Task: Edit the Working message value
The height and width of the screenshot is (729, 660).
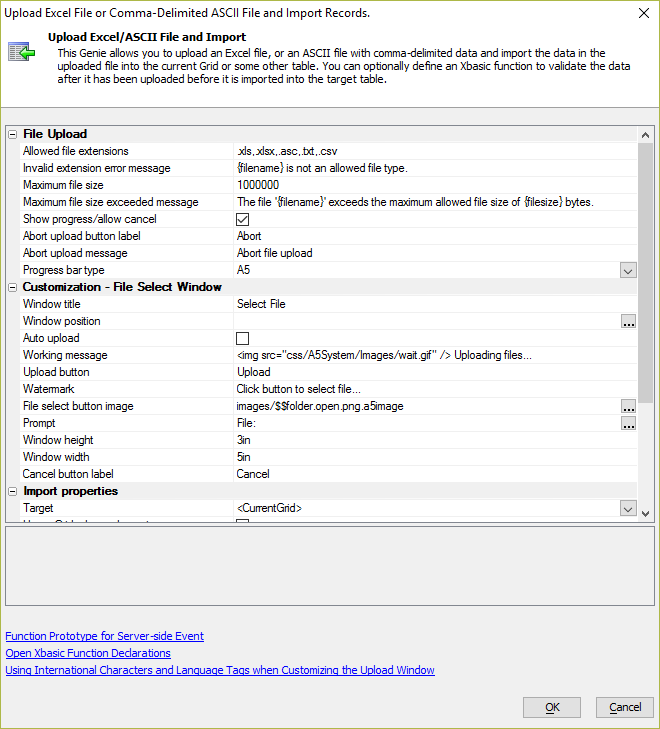Action: pyautogui.click(x=436, y=355)
